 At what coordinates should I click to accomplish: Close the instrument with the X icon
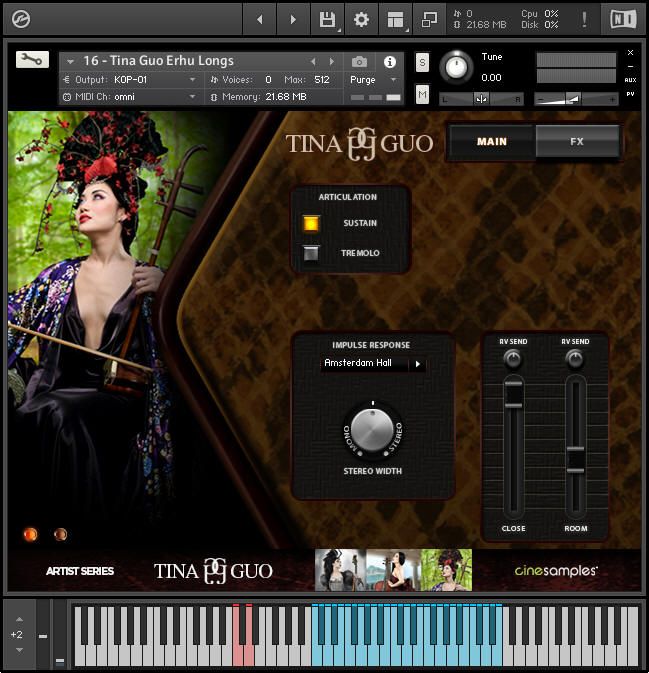pyautogui.click(x=630, y=52)
